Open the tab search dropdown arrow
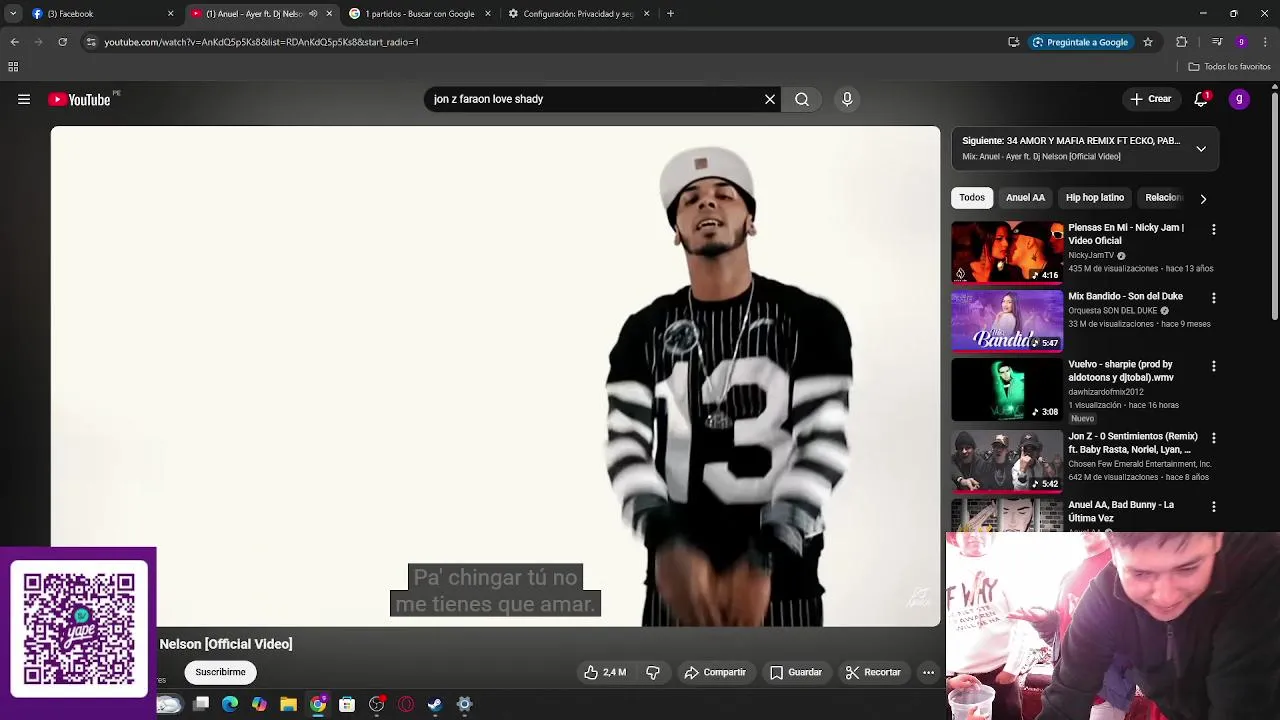 [13, 14]
